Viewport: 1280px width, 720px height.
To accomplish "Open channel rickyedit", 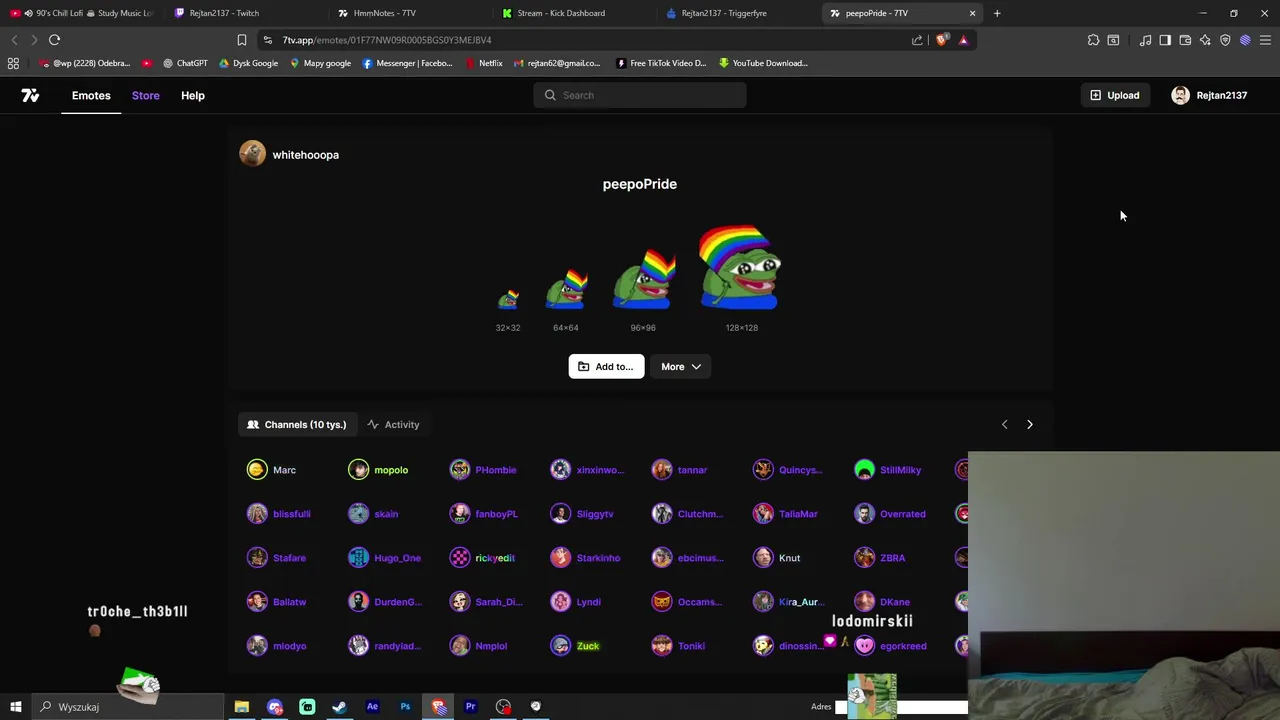I will point(482,558).
